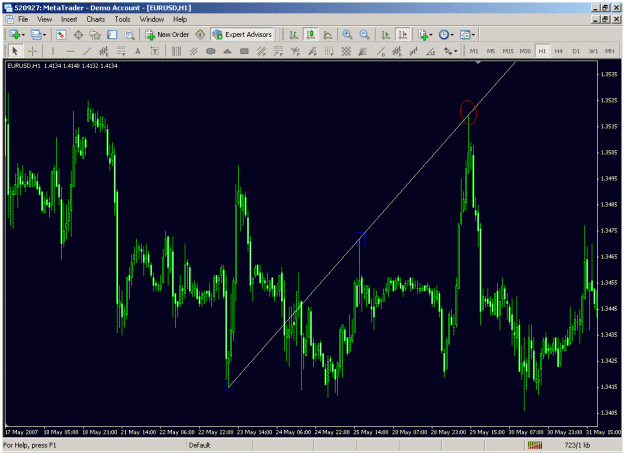
Task: Switch to M15 timeframe
Action: (508, 51)
